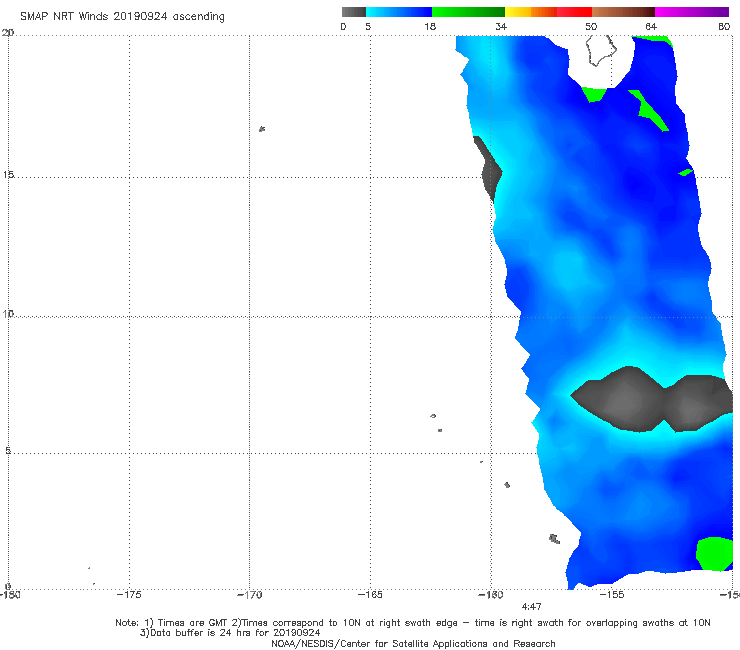Click the note '3)Data buffer is 24 hrs'
This screenshot has height=650, width=740.
[230, 633]
